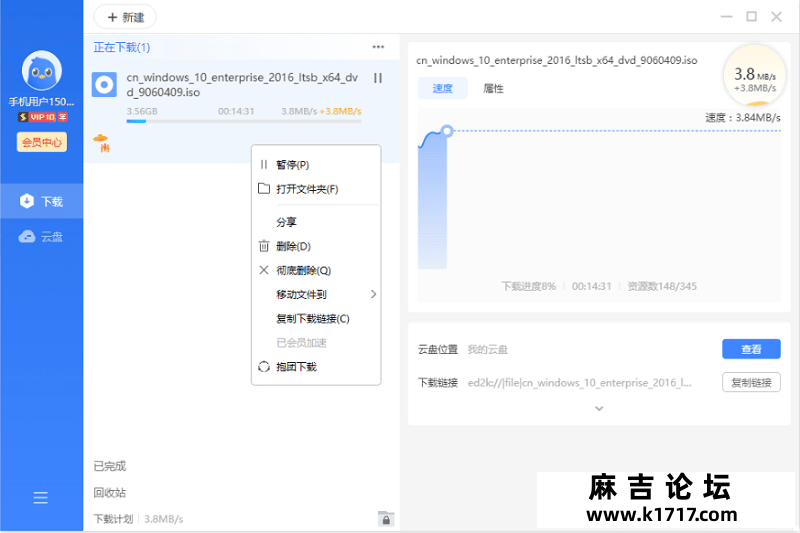Image resolution: width=800 pixels, height=533 pixels.
Task: Click the user avatar bird icon
Action: [x=42, y=70]
